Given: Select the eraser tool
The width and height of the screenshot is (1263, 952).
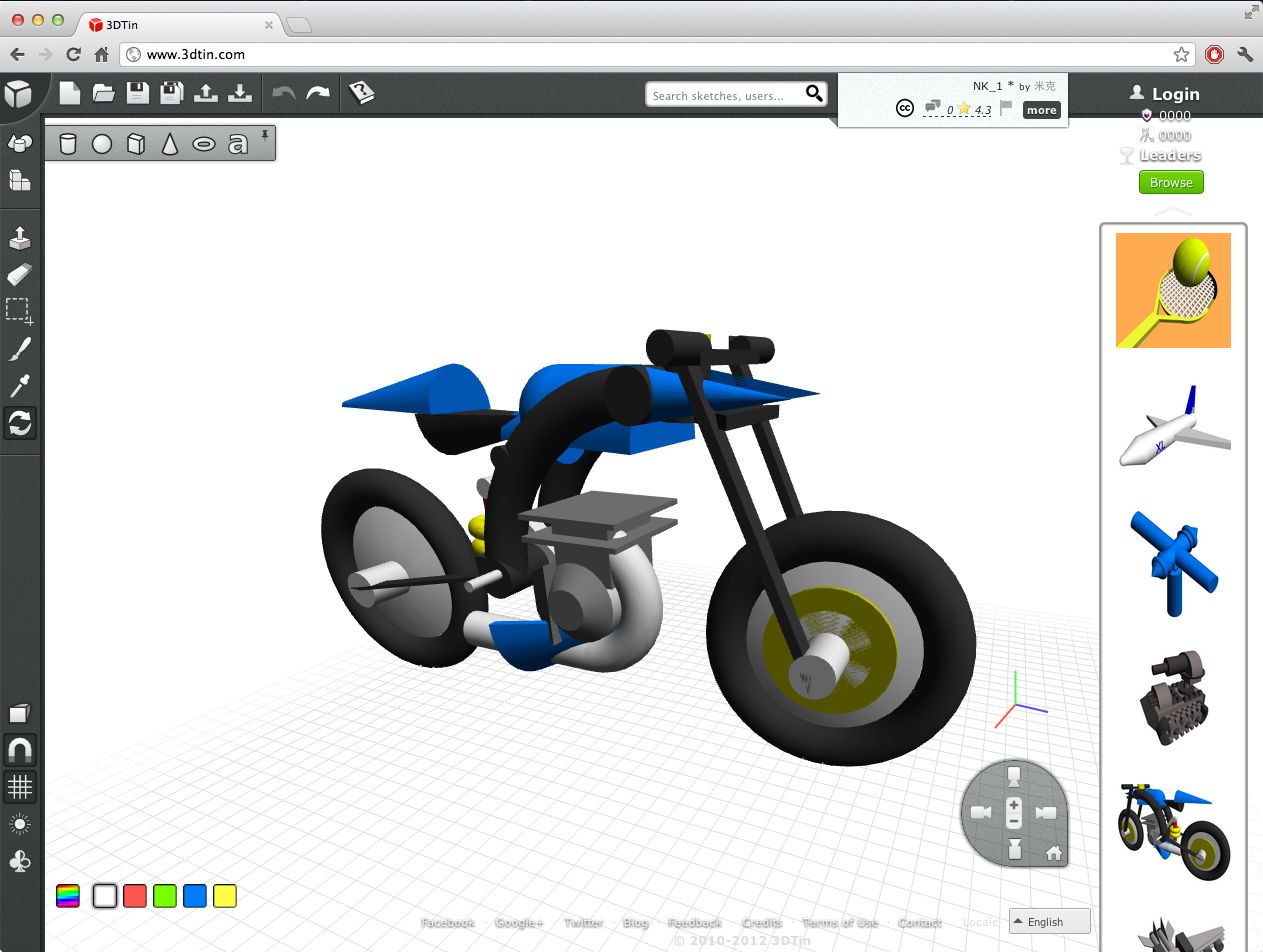Looking at the screenshot, I should [20, 275].
